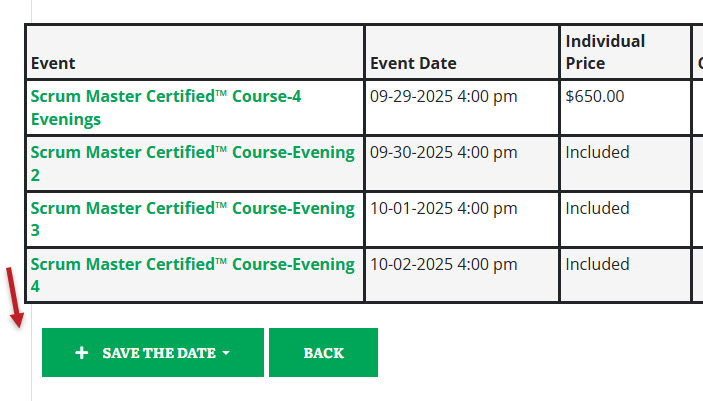This screenshot has height=401, width=703.
Task: Click the red arrow annotation
Action: coord(15,298)
